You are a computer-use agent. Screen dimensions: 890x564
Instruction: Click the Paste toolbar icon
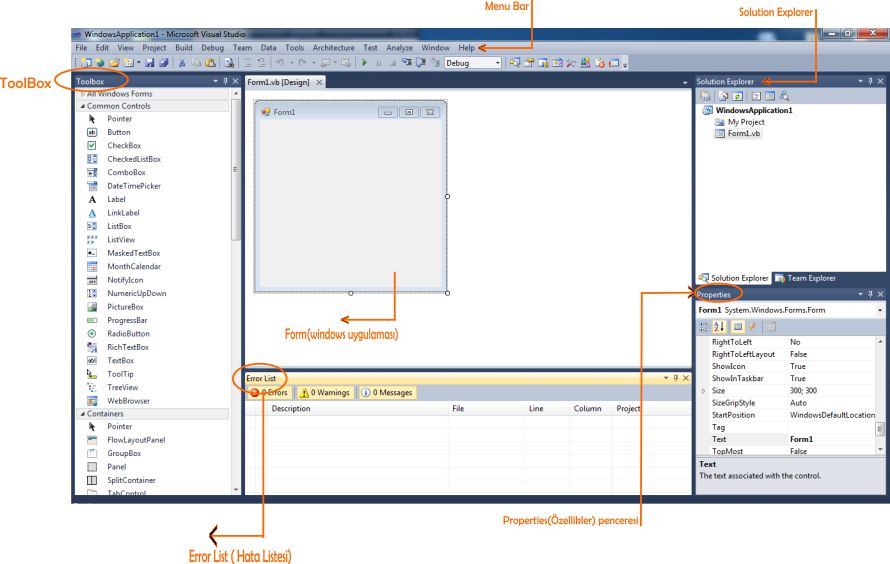click(210, 62)
